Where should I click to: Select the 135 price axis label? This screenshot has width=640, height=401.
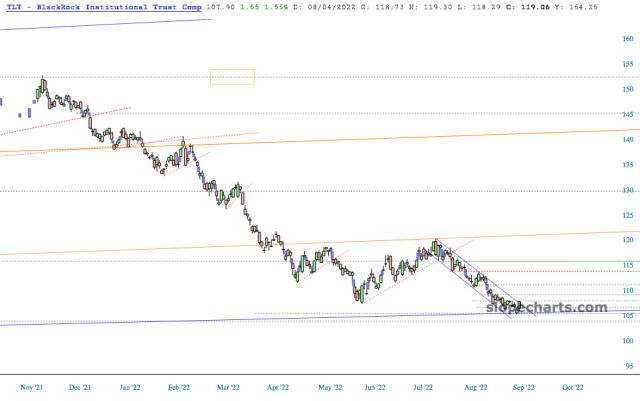coord(628,165)
